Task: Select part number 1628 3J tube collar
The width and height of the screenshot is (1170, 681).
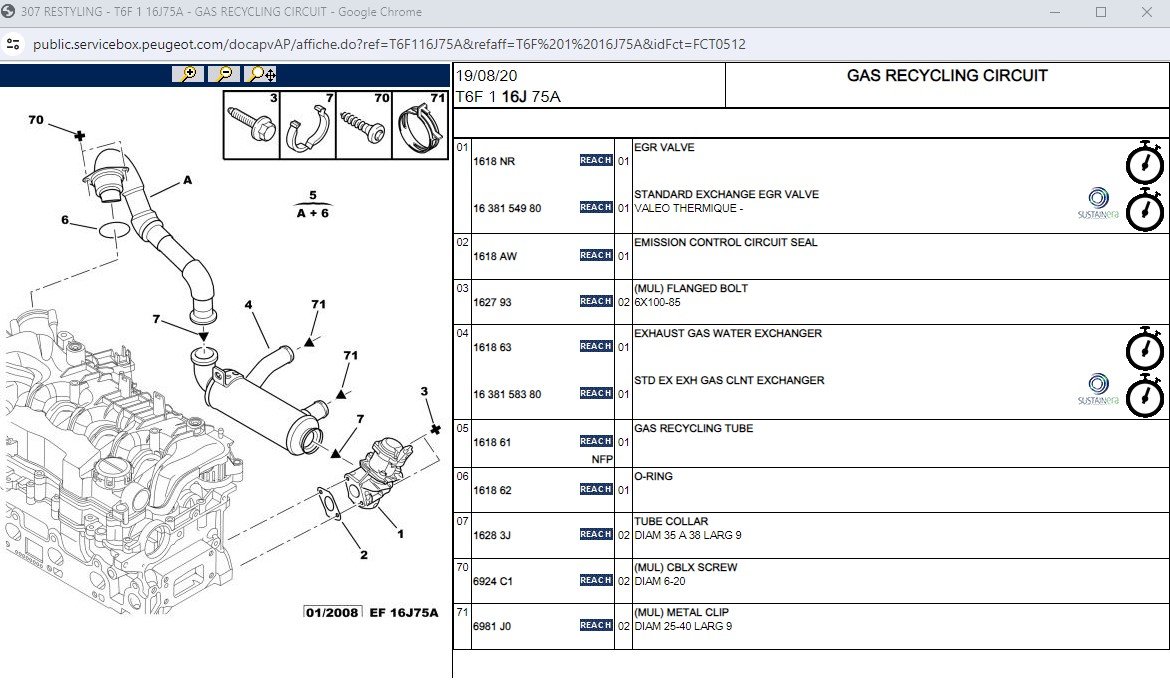Action: pos(492,536)
